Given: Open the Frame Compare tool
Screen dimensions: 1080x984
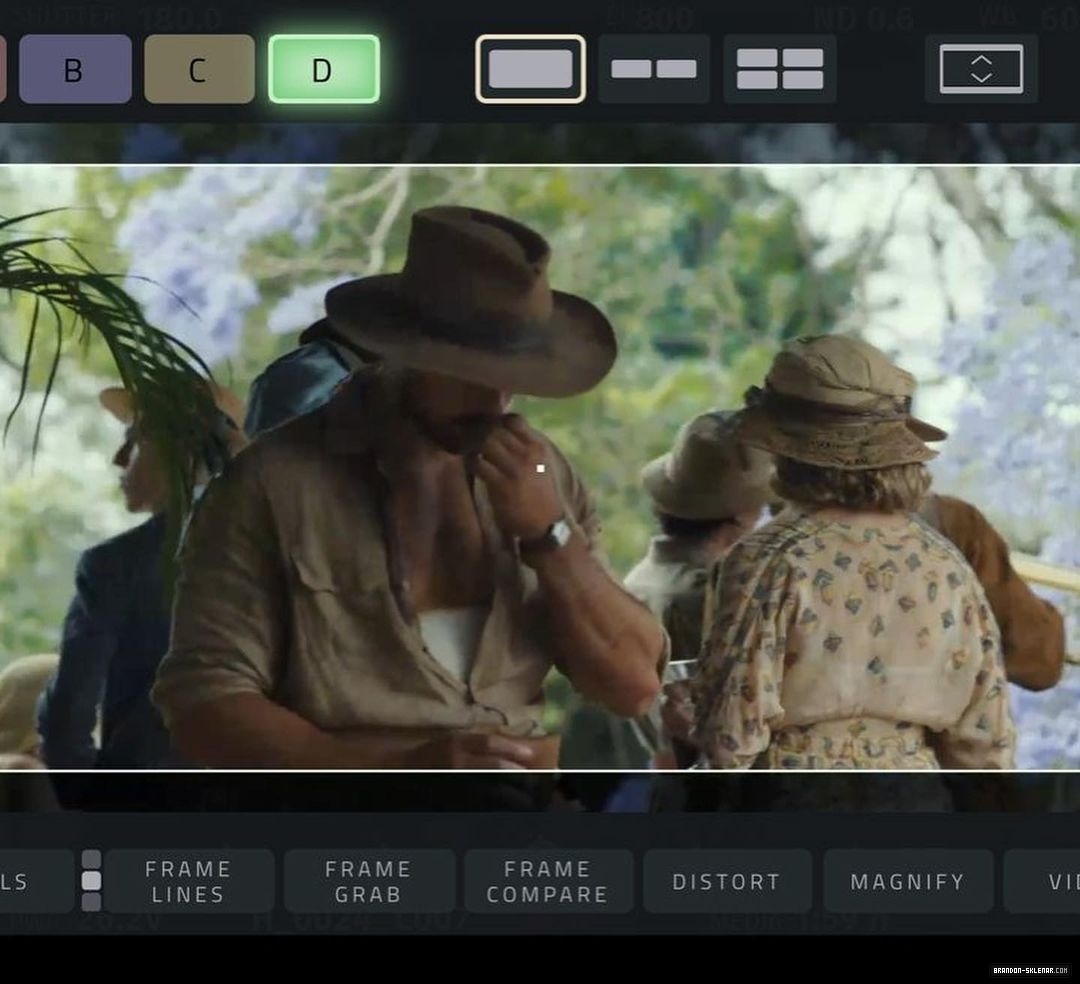Looking at the screenshot, I should tap(548, 881).
